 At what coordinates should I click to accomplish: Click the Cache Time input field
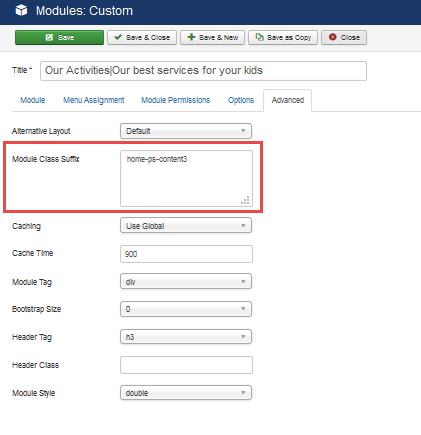(x=186, y=254)
